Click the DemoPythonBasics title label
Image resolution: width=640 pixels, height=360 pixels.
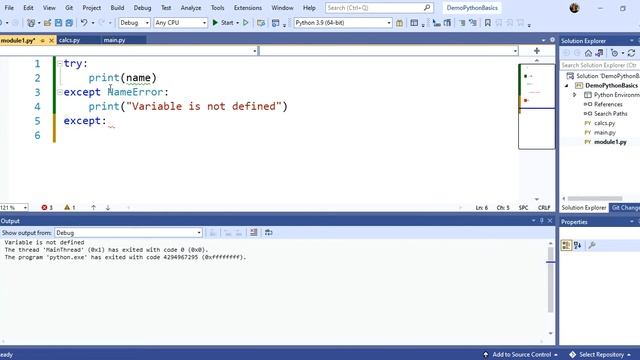click(x=472, y=8)
